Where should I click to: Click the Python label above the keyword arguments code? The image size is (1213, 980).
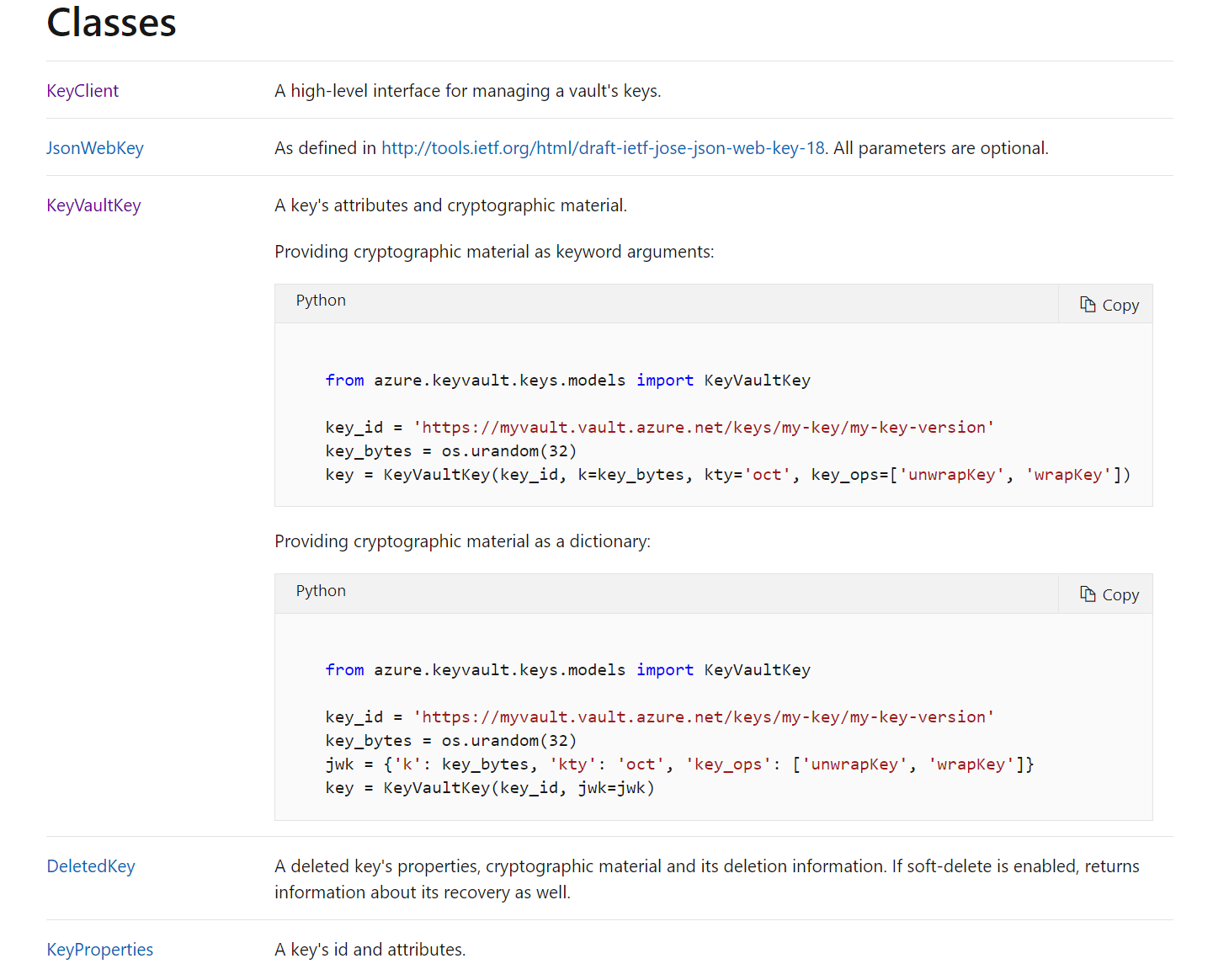point(321,301)
